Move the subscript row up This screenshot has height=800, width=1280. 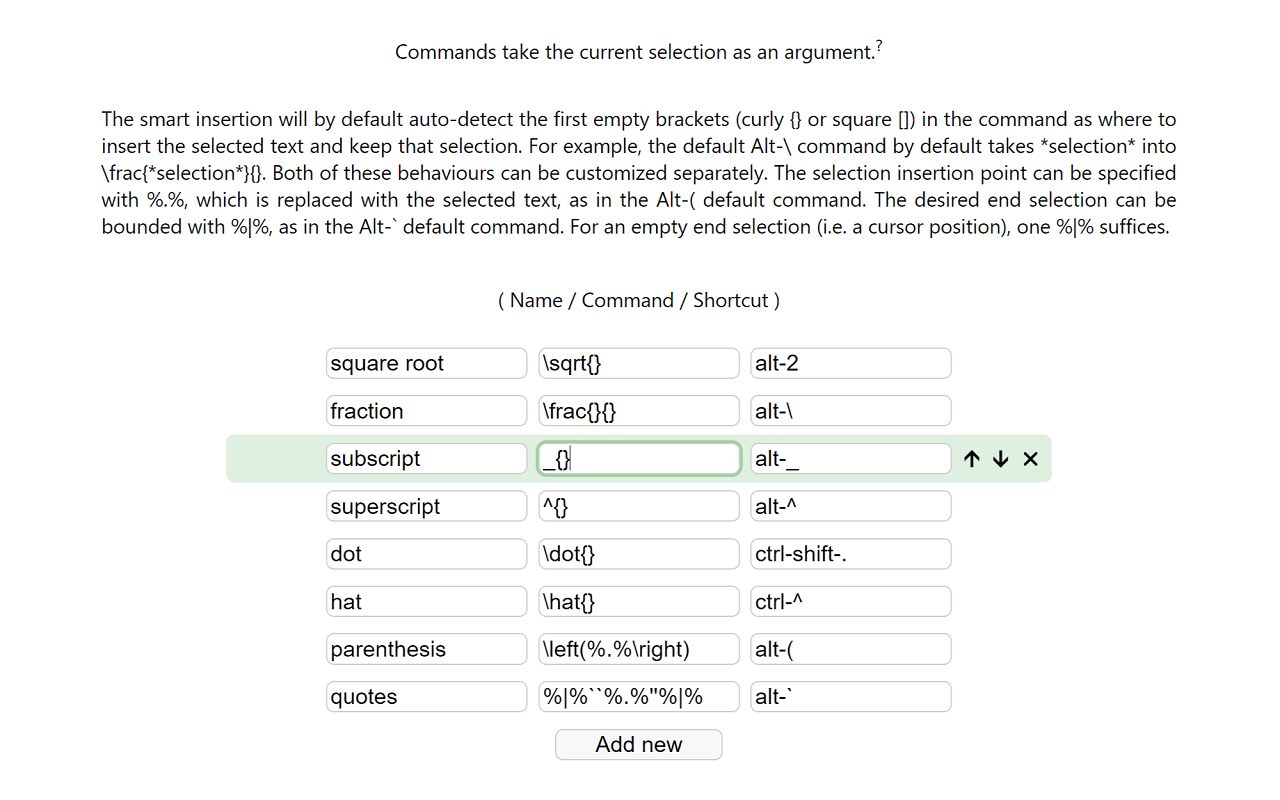pos(971,459)
